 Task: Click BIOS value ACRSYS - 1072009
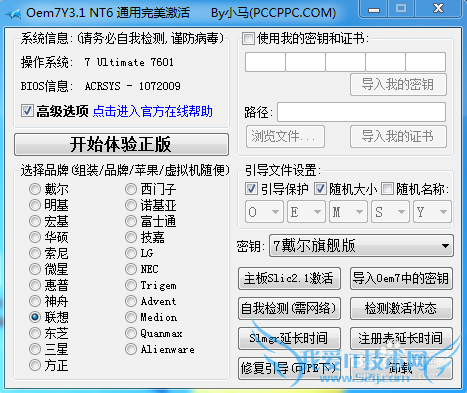click(133, 86)
